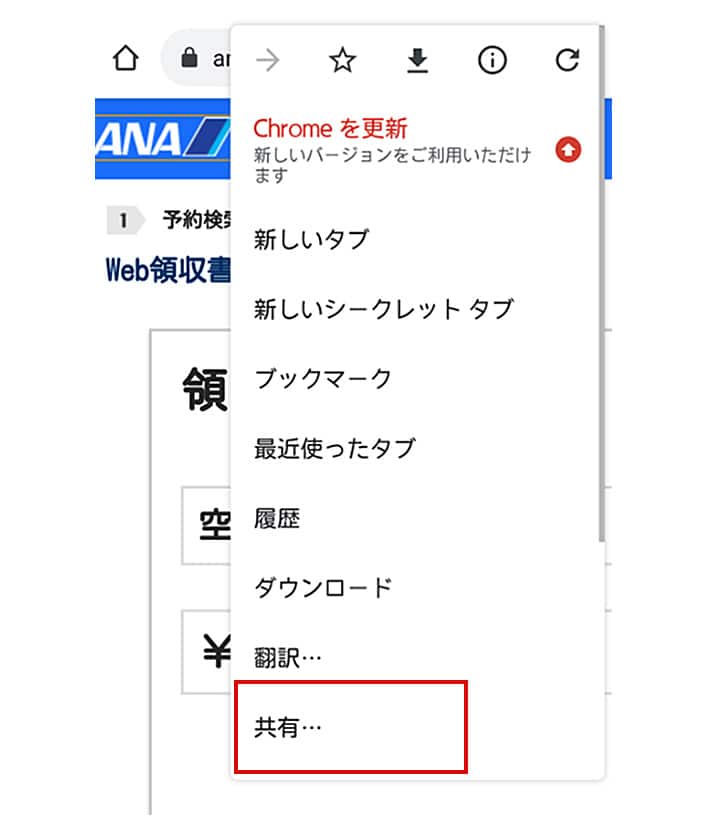706x835 pixels.
Task: Open page info with the circled i icon
Action: click(x=491, y=61)
